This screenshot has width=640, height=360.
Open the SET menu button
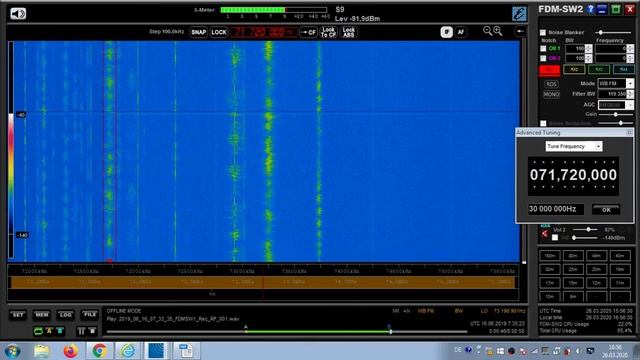pos(18,315)
